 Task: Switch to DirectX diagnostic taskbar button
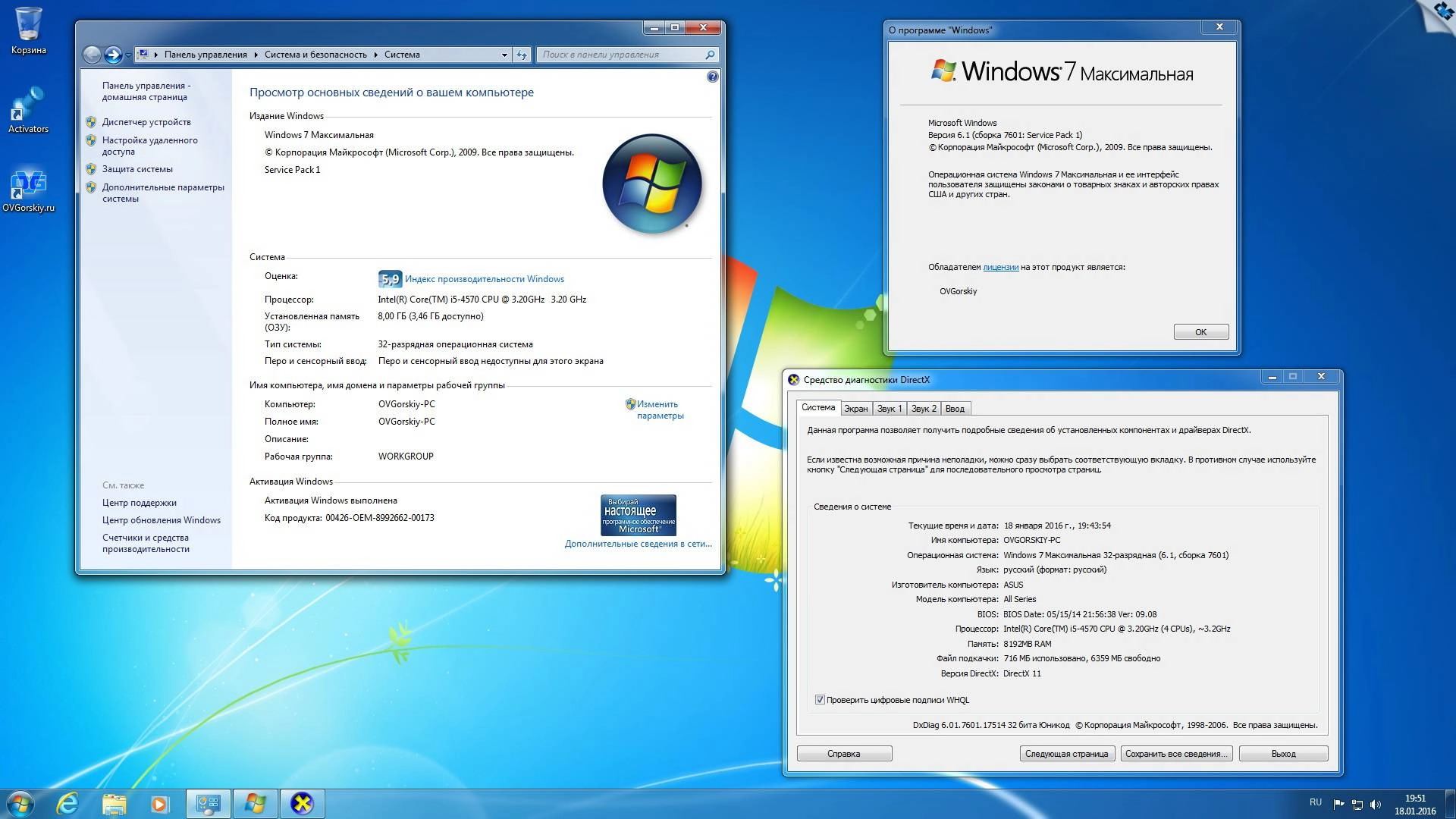302,804
